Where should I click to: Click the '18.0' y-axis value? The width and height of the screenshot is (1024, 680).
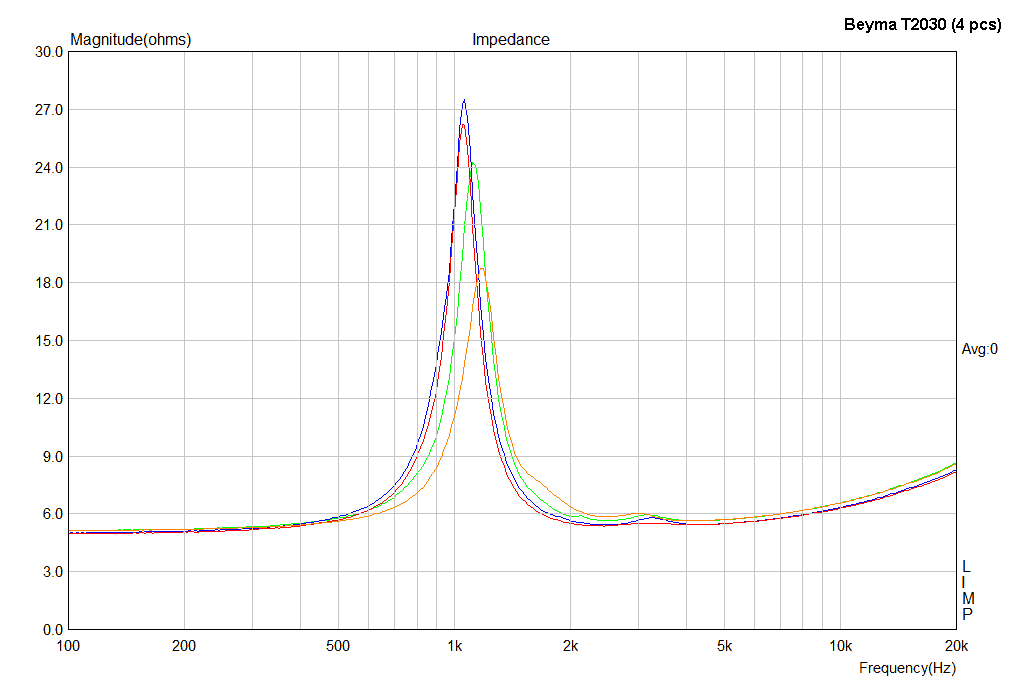[x=49, y=283]
